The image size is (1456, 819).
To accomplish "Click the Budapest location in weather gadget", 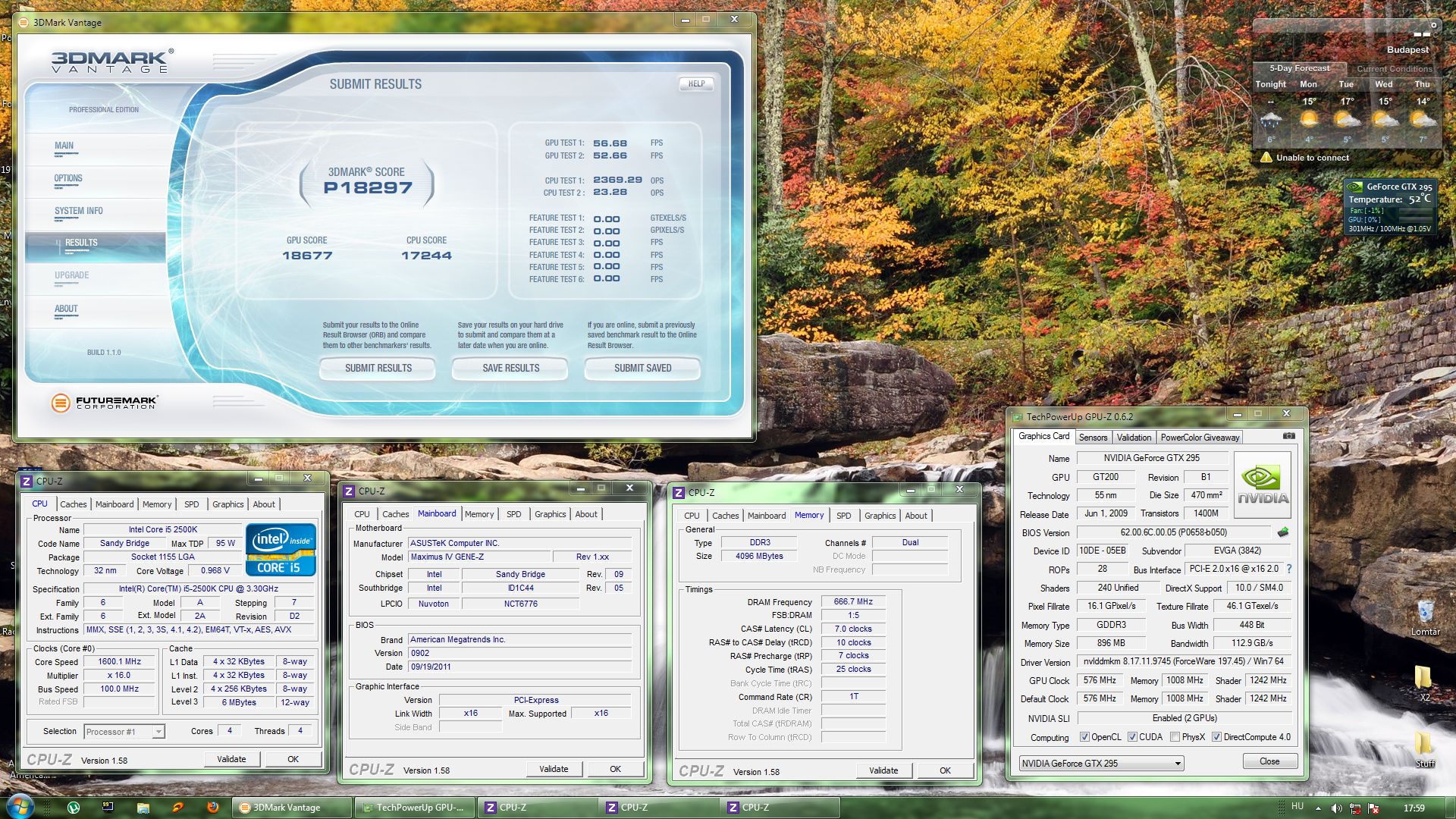I will (1407, 50).
